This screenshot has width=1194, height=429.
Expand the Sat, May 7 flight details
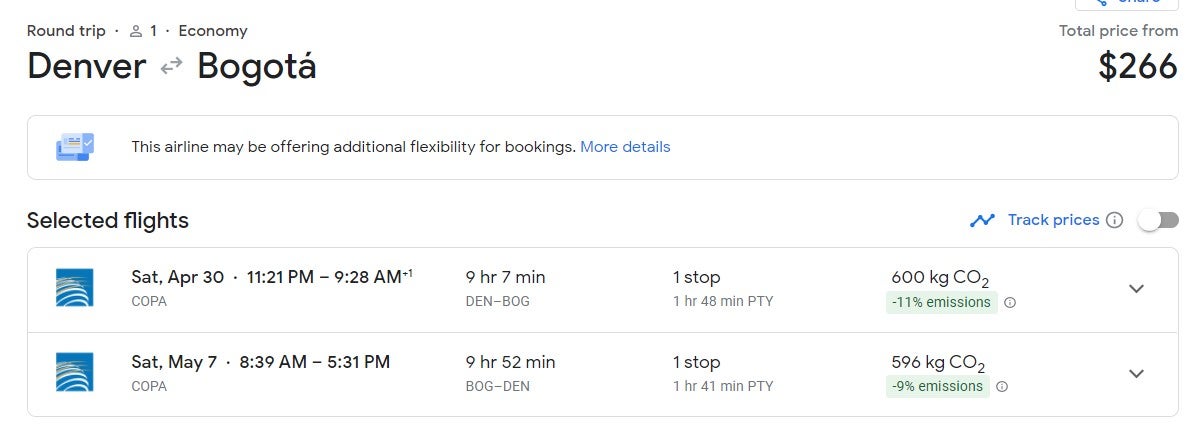1136,373
